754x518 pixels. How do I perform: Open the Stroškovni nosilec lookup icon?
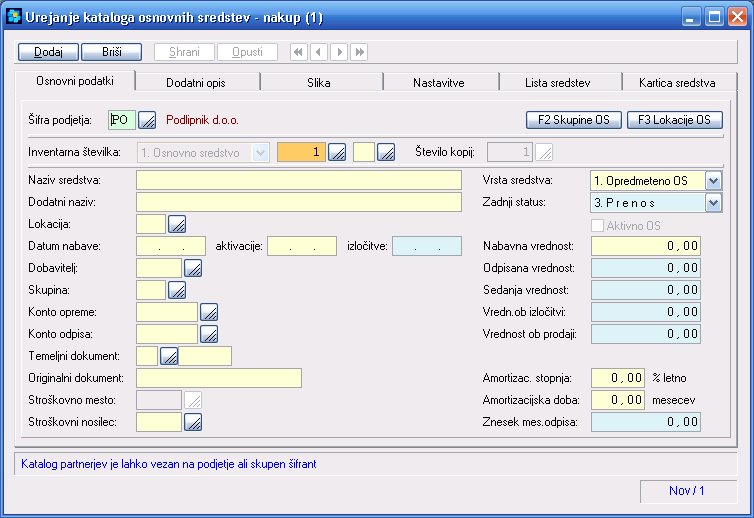click(x=193, y=422)
